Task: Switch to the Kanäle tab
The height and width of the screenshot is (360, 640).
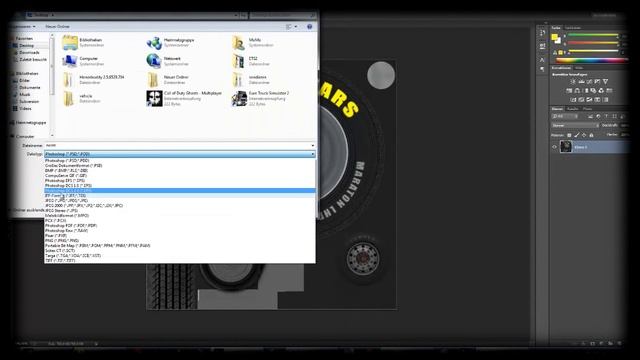Action: pyautogui.click(x=573, y=109)
